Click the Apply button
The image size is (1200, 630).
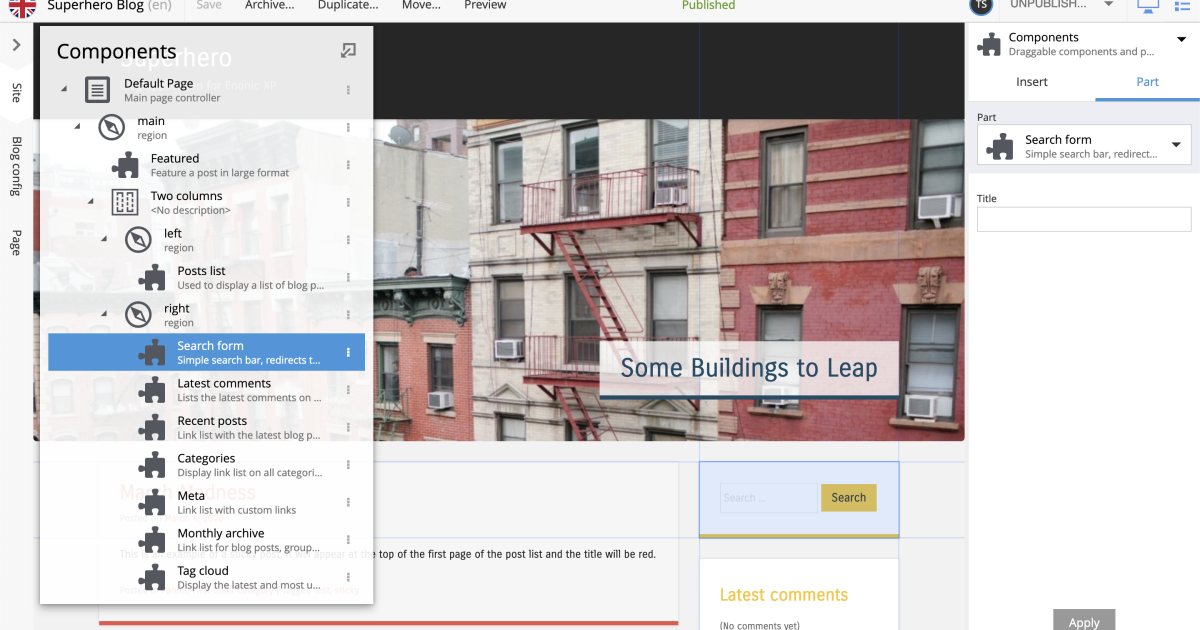(1084, 621)
